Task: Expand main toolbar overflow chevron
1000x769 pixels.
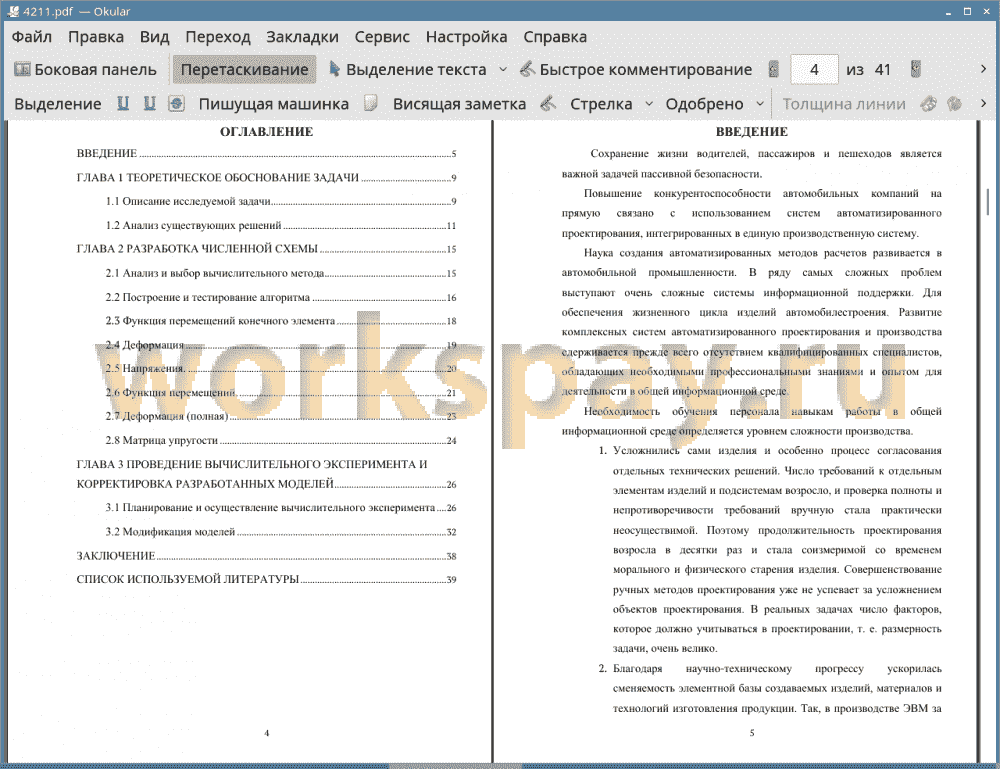Action: (983, 70)
